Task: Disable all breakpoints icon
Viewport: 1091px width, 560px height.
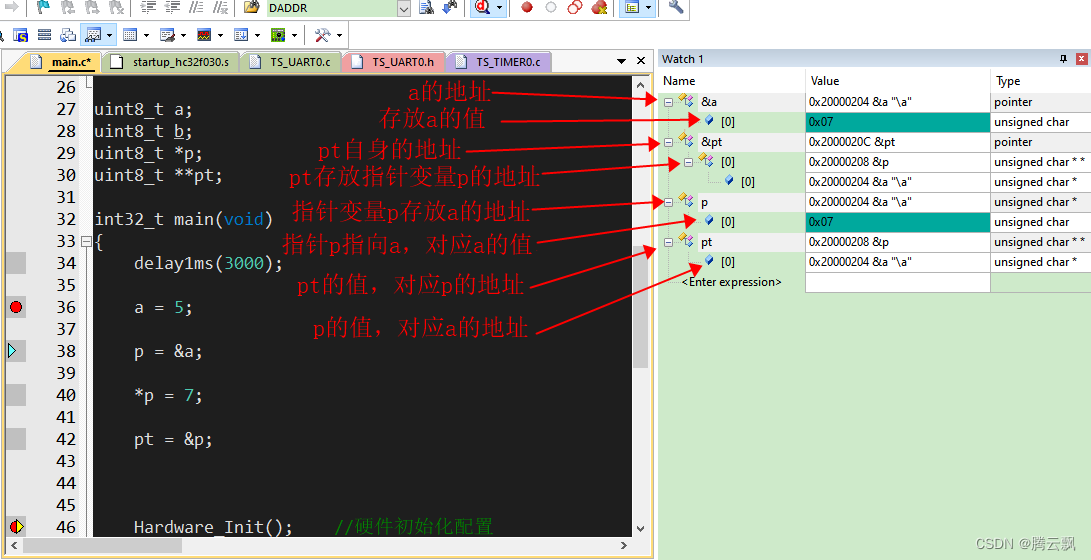Action: click(x=575, y=8)
